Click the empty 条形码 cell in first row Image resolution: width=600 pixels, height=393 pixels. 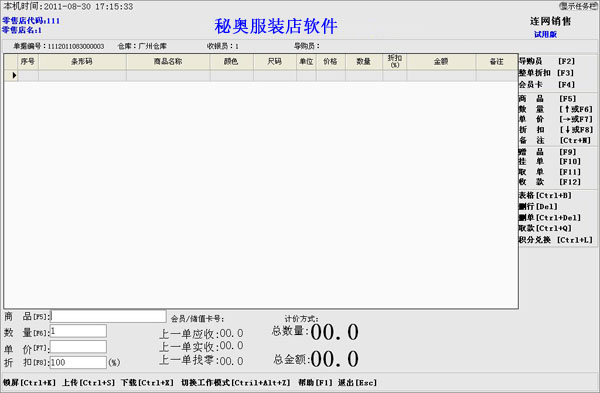[82, 75]
